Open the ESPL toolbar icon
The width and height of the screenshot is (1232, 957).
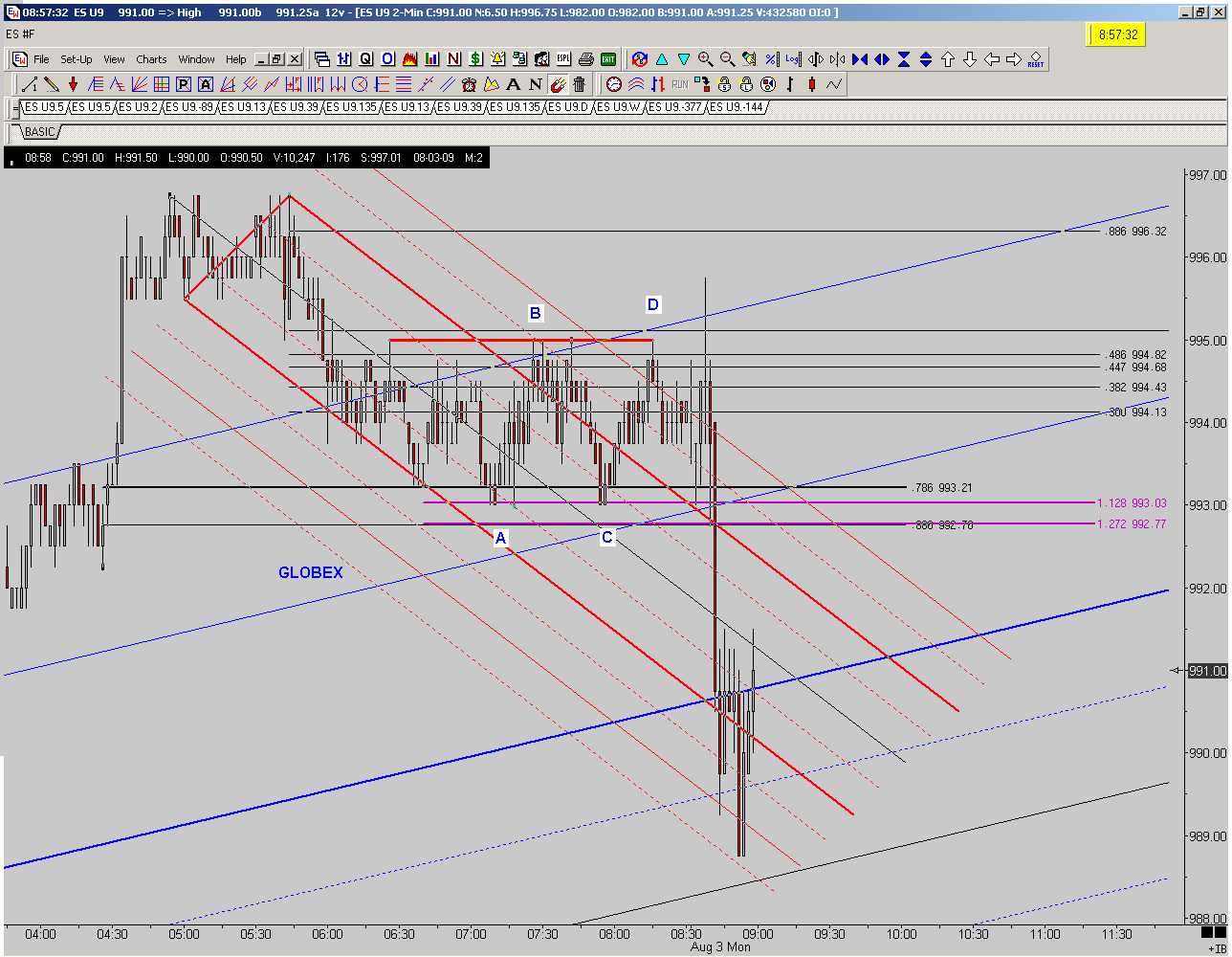[563, 58]
